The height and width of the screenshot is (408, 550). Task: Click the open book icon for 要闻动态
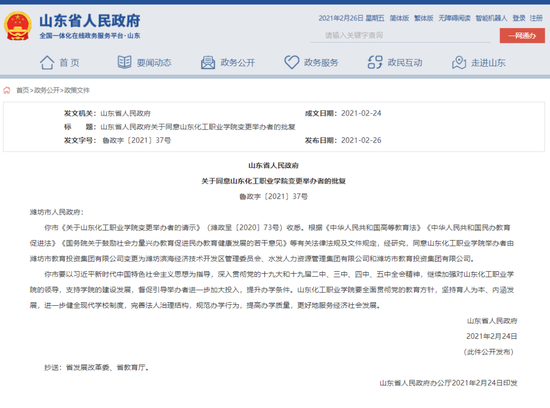tap(125, 62)
